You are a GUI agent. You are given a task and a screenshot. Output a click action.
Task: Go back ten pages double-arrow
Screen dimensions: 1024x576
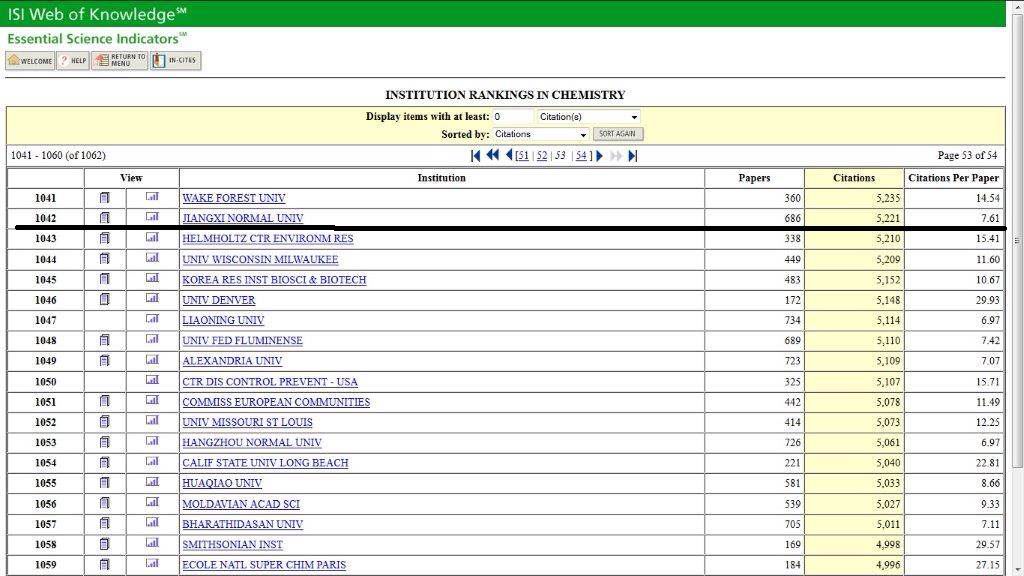click(492, 156)
